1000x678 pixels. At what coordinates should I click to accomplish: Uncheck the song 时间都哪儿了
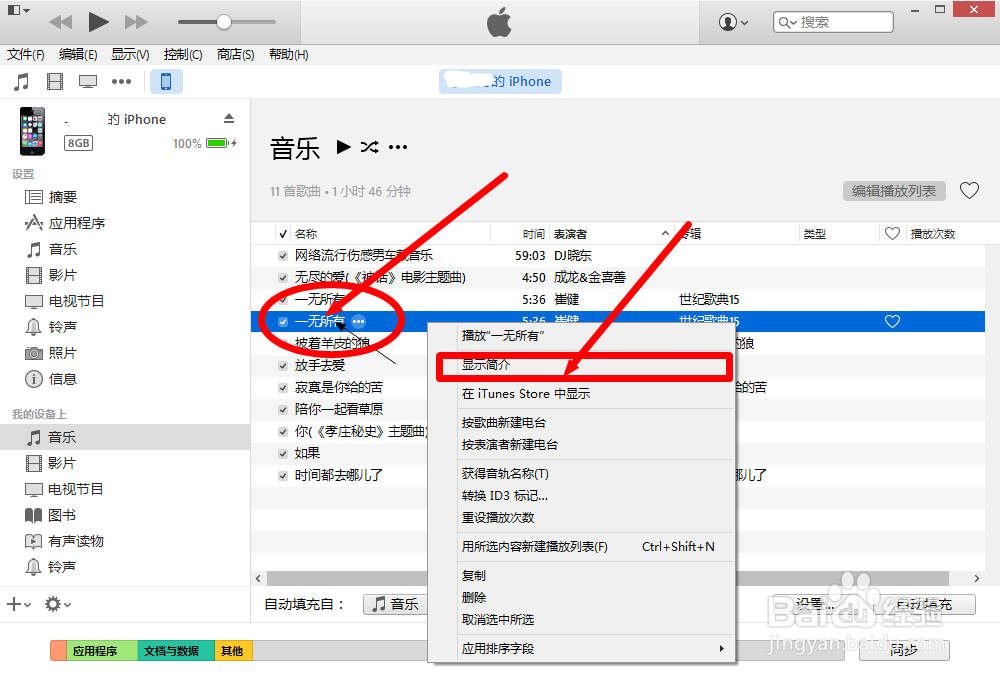pyautogui.click(x=281, y=473)
